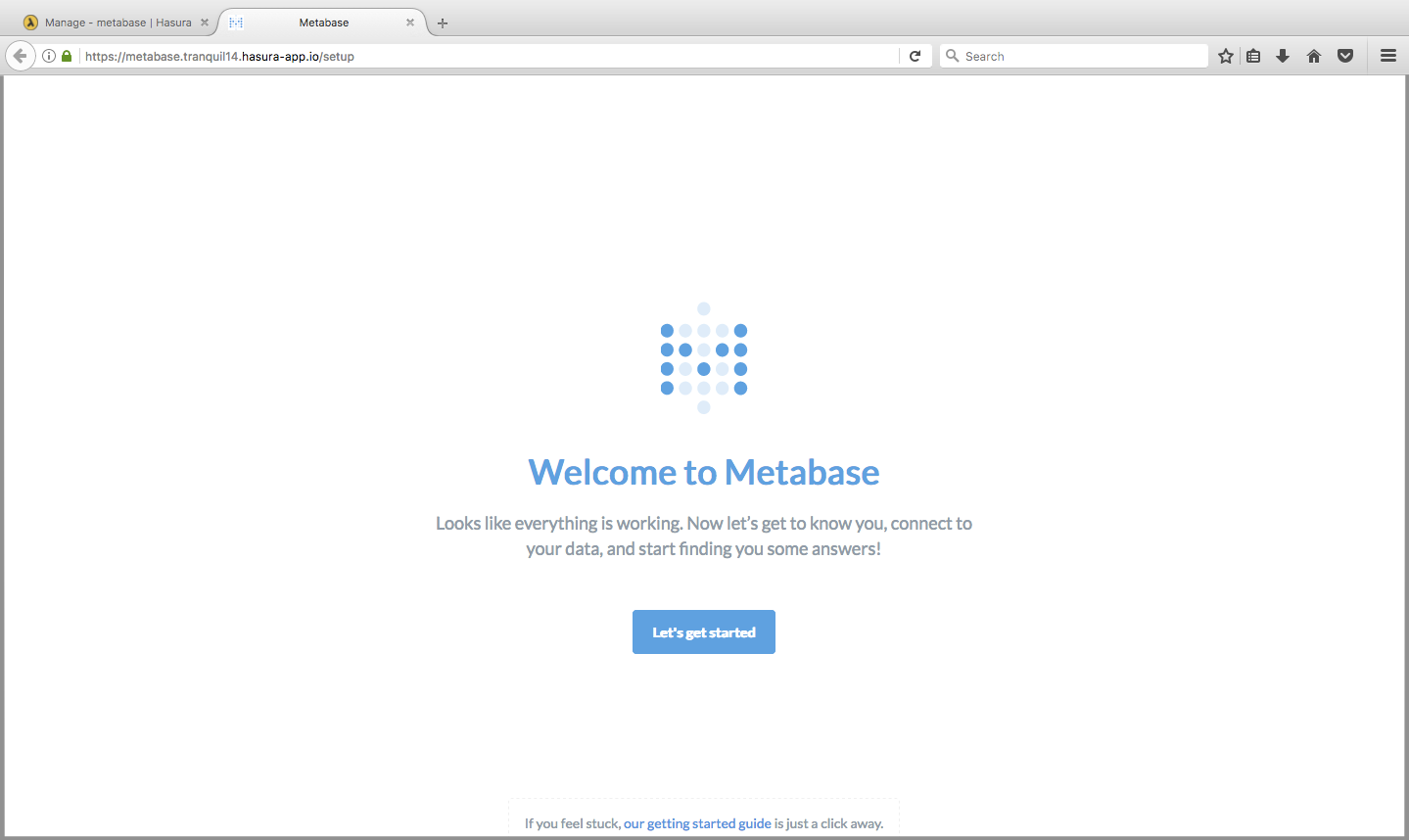Focus the URL address bar

(x=490, y=56)
